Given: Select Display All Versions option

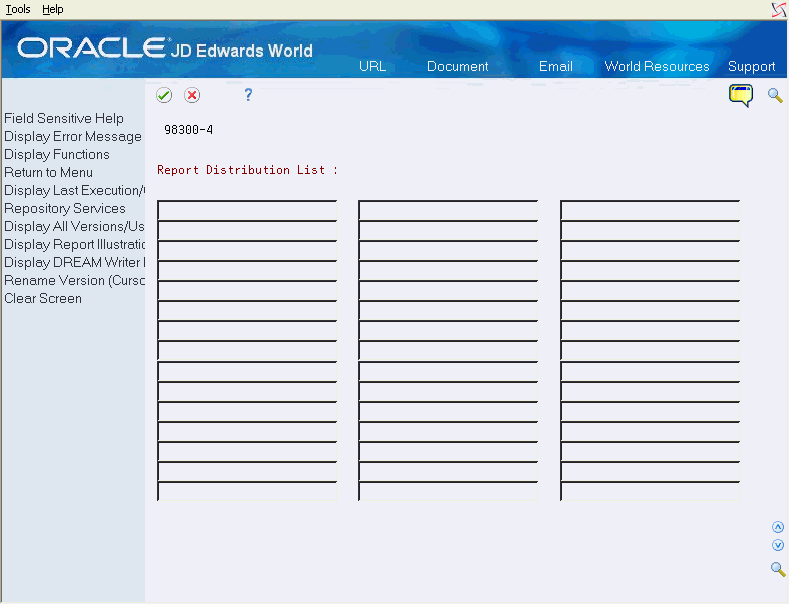Looking at the screenshot, I should point(74,226).
